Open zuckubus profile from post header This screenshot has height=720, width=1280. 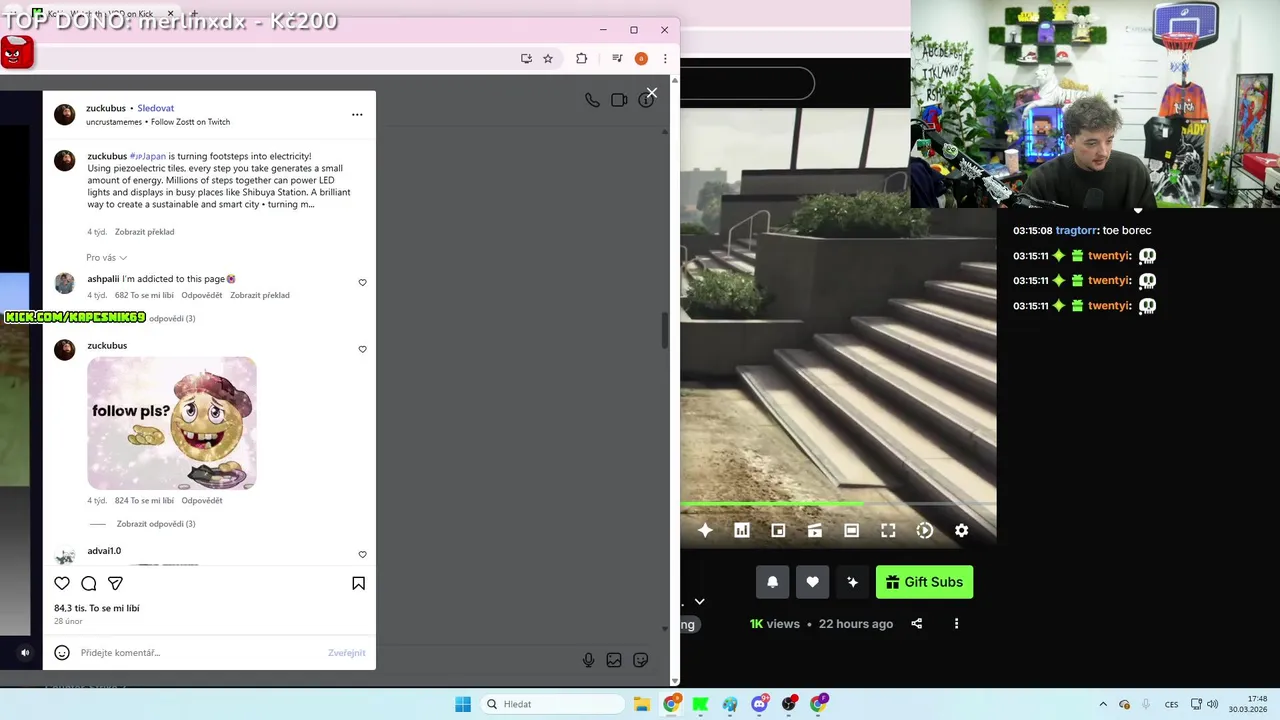tap(106, 108)
